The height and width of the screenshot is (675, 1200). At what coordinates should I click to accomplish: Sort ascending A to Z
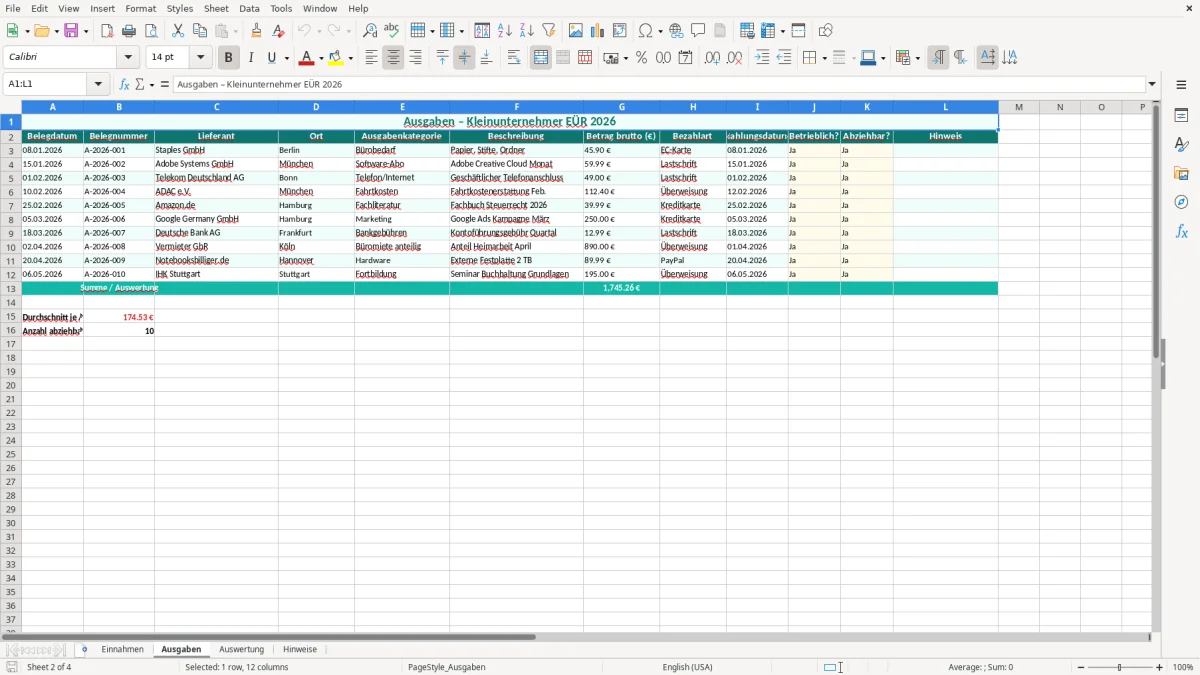(x=505, y=31)
